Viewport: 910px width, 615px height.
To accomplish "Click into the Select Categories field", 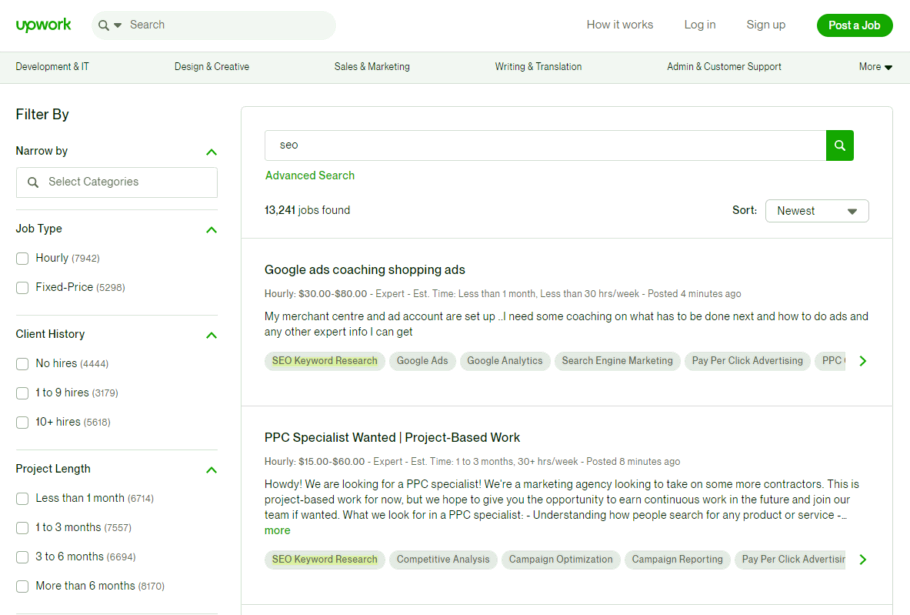I will coord(117,182).
